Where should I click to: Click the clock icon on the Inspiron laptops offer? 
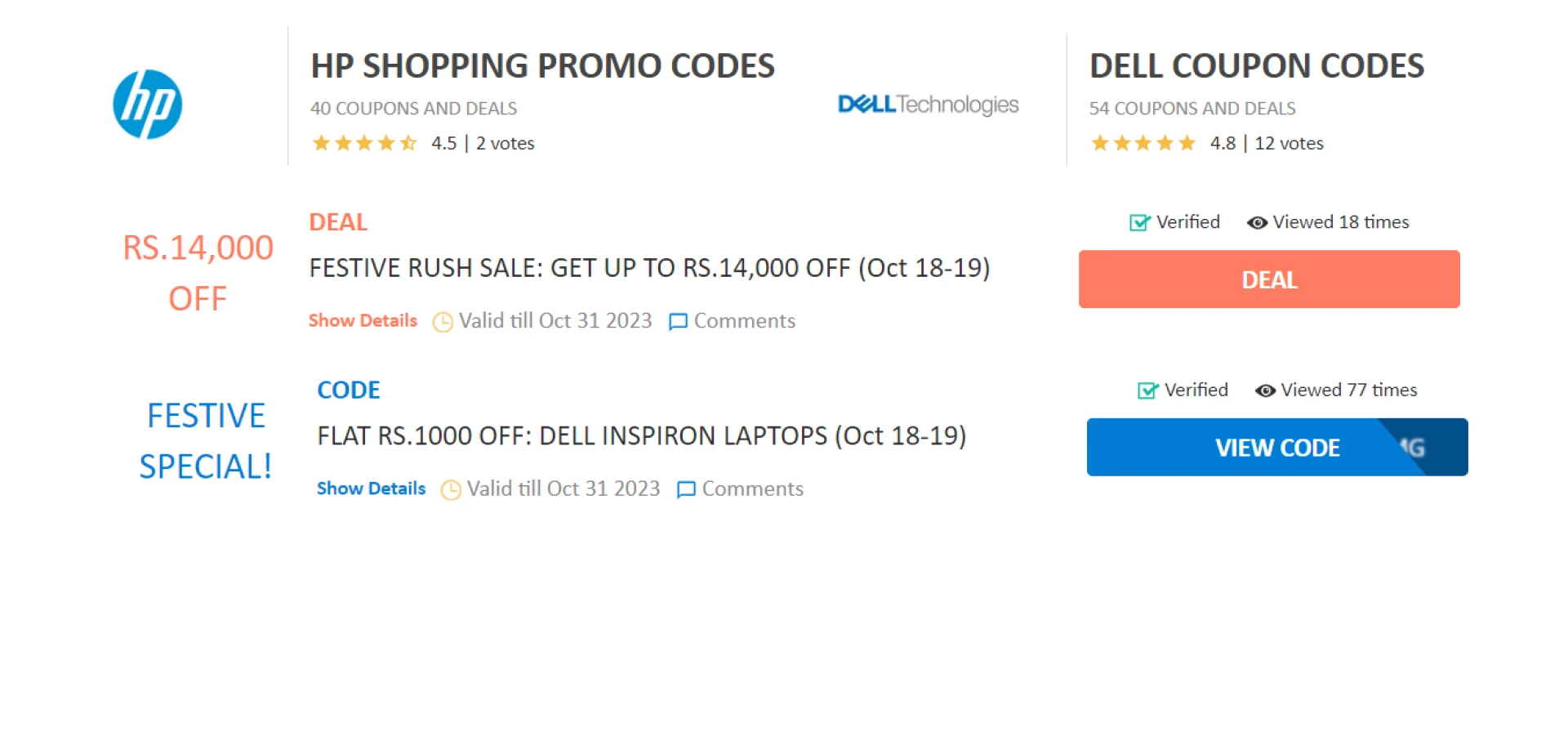tap(450, 489)
